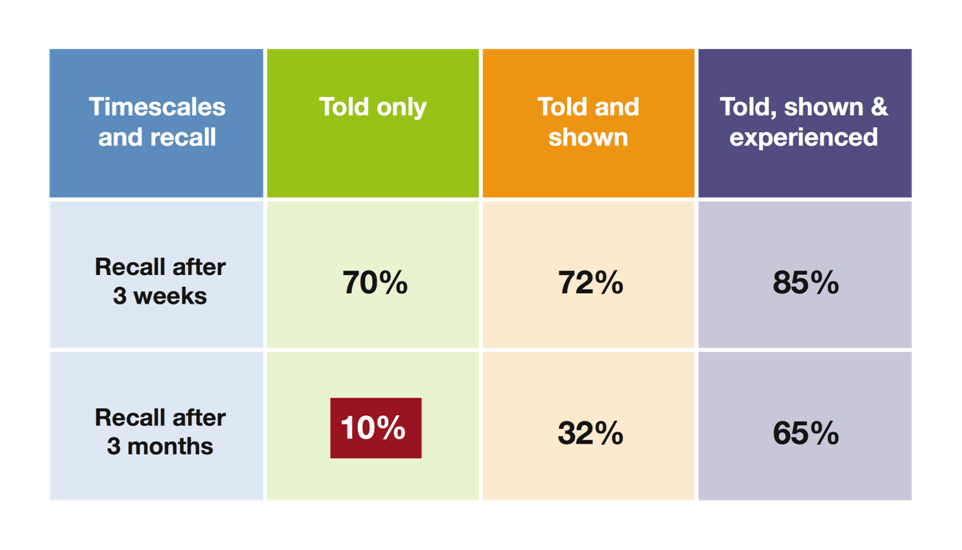This screenshot has width=962, height=550.
Task: Click the 32% value cell
Action: [590, 433]
